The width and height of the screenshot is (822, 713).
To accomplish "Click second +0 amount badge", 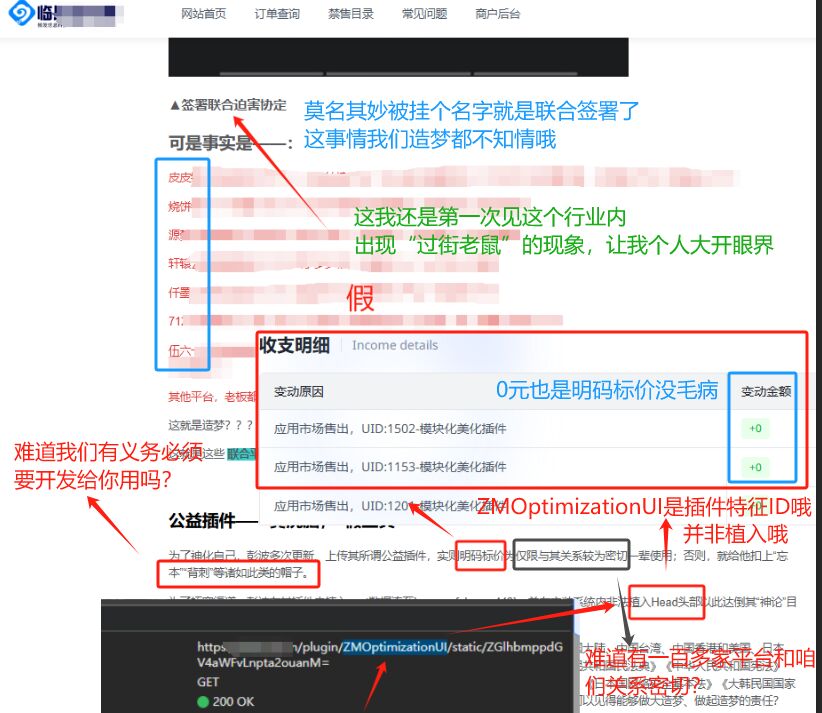I will pyautogui.click(x=755, y=467).
